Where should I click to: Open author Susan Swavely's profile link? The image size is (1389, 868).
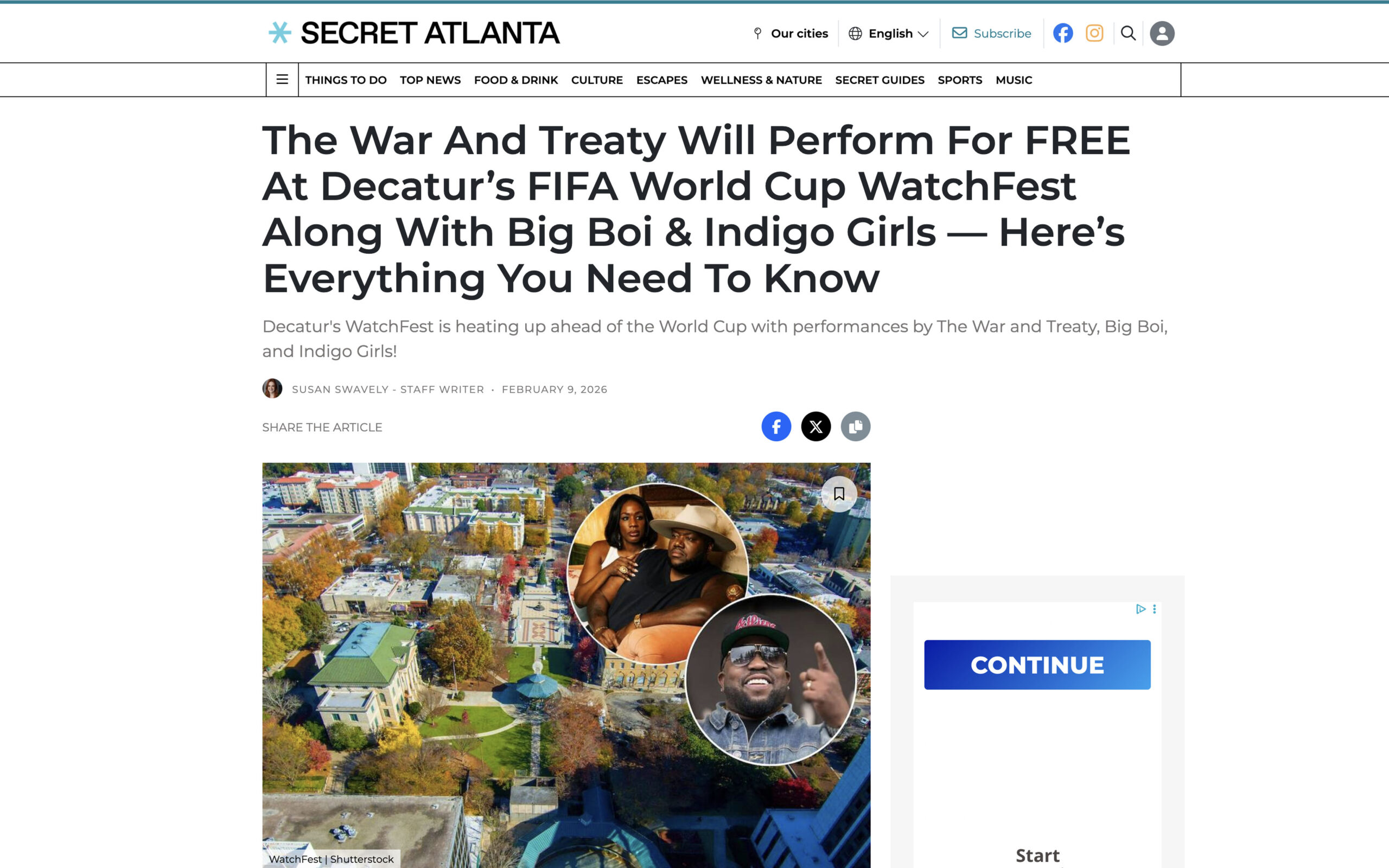(340, 389)
